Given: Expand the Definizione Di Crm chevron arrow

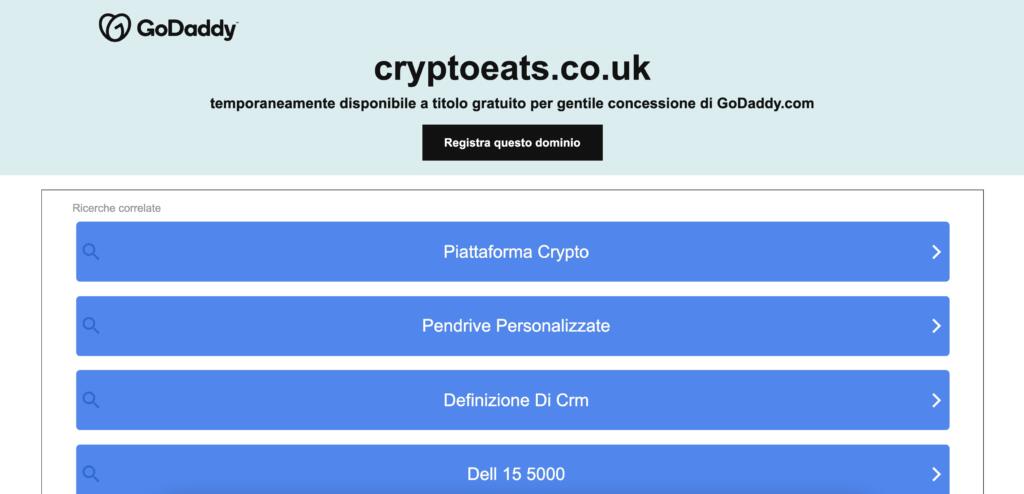Looking at the screenshot, I should (x=936, y=400).
